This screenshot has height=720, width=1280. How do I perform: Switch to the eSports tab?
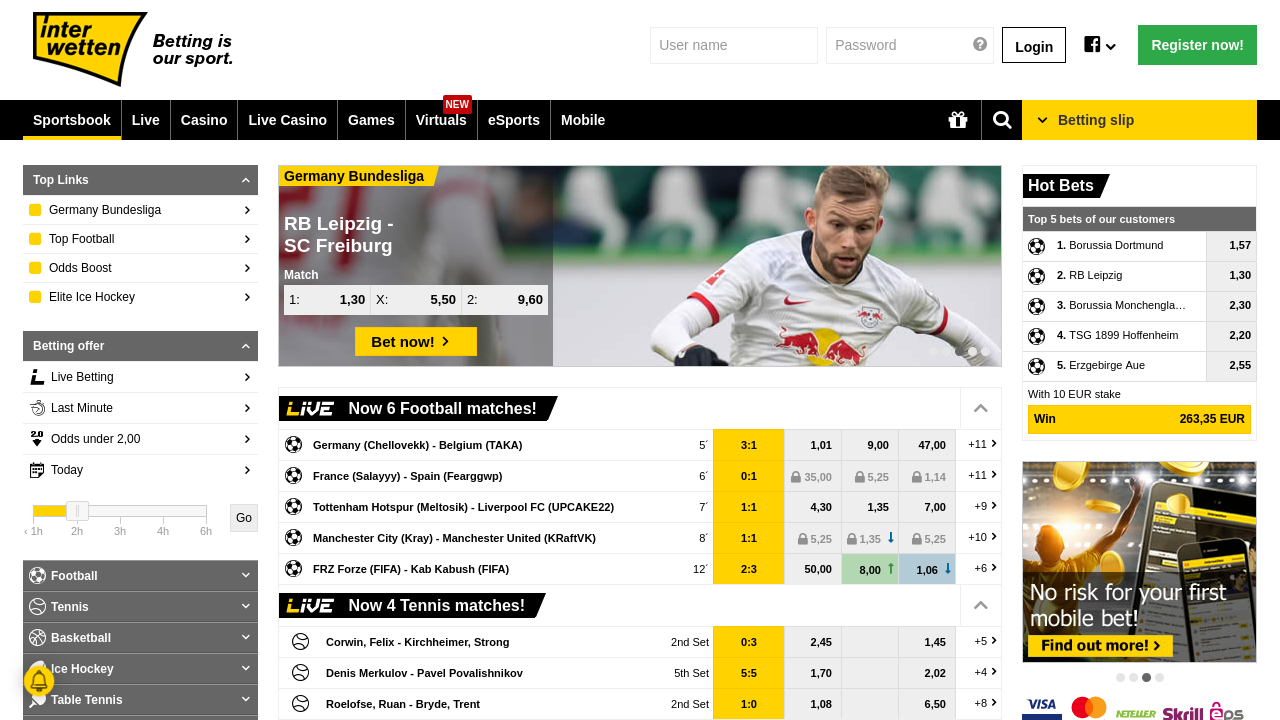[x=514, y=120]
